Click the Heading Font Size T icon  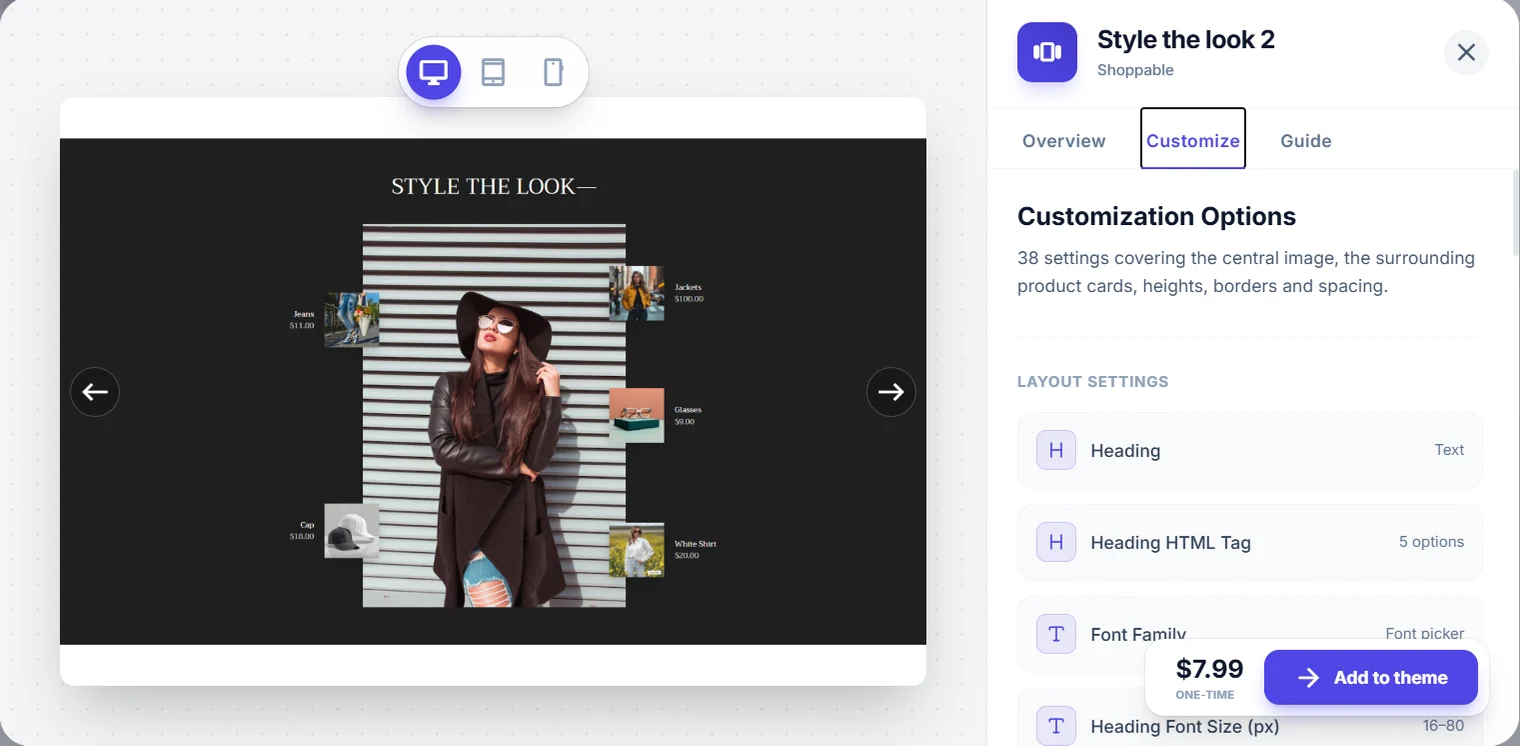[x=1056, y=726]
